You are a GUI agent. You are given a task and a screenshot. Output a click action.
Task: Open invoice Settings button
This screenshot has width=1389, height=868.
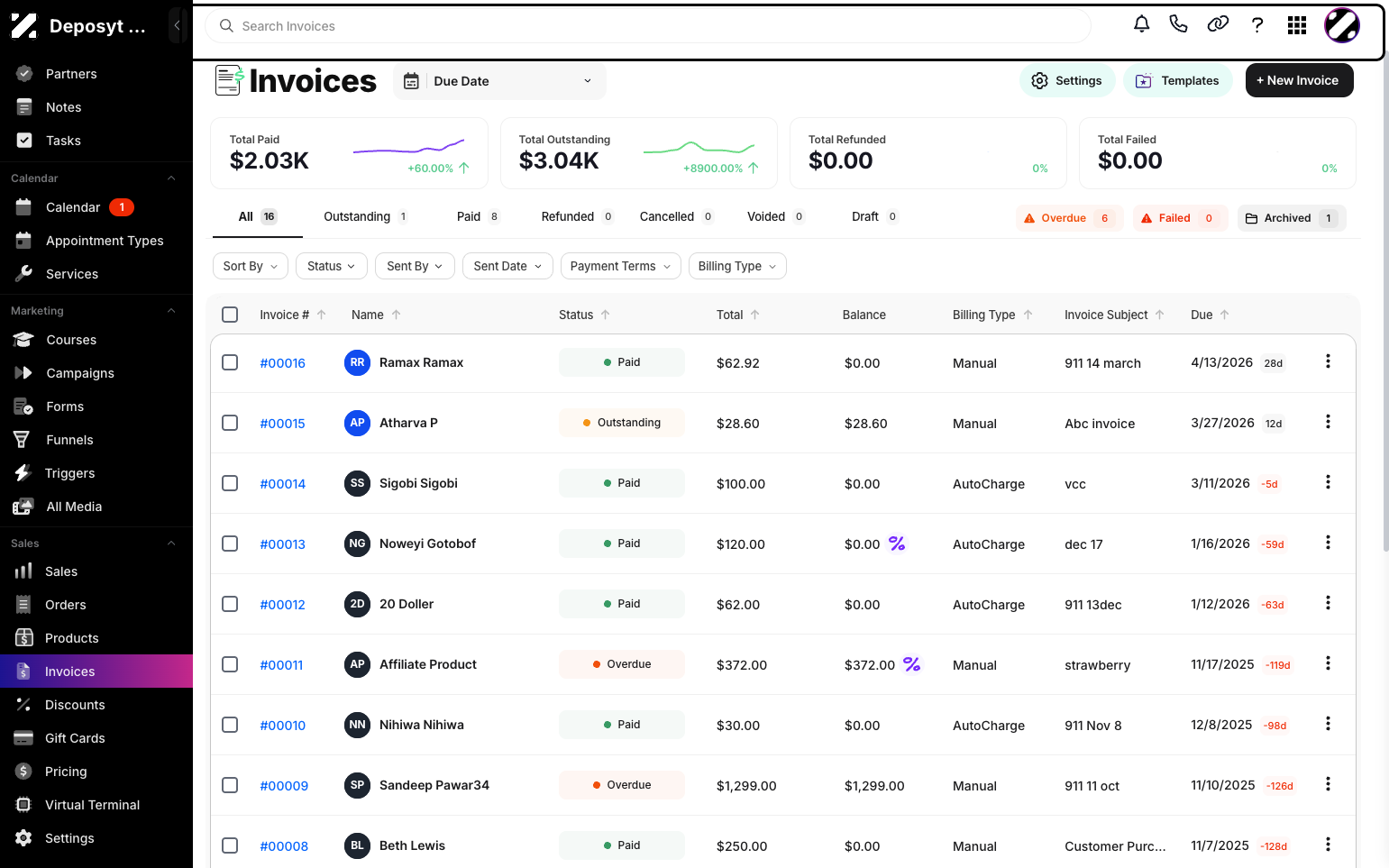[x=1067, y=80]
